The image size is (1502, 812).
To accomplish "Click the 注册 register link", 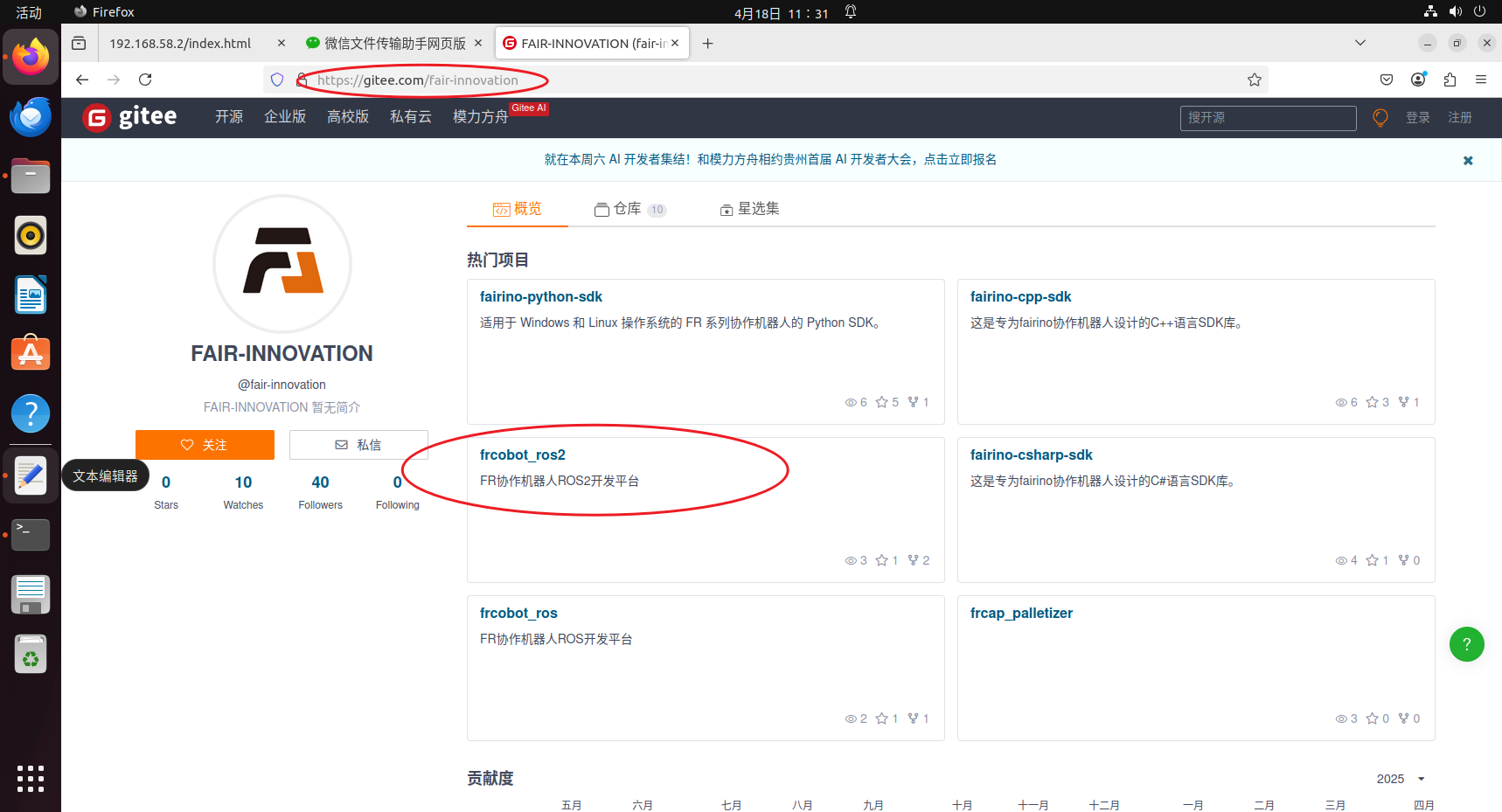I will [1460, 117].
